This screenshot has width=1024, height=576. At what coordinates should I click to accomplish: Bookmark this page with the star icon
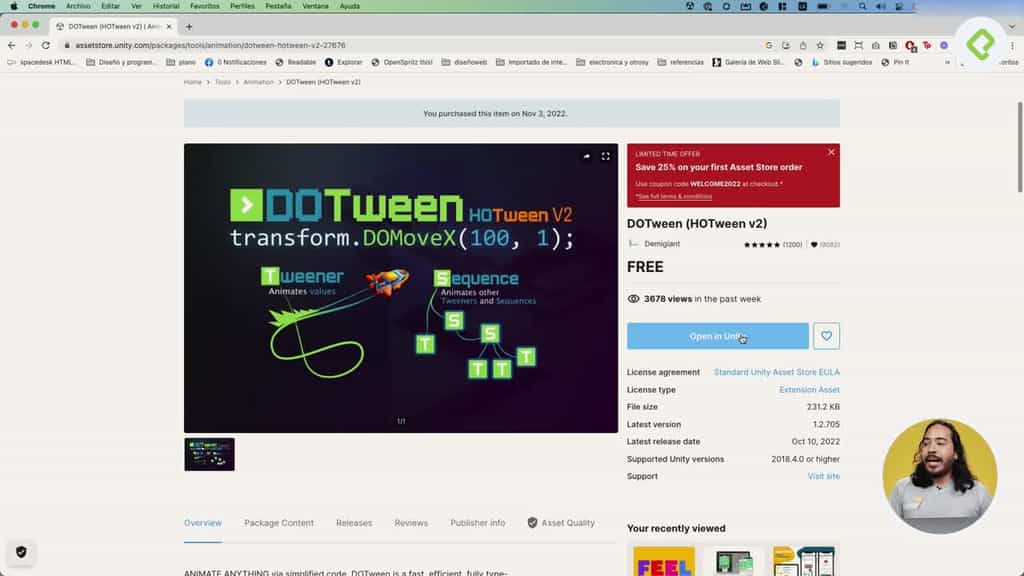(820, 45)
